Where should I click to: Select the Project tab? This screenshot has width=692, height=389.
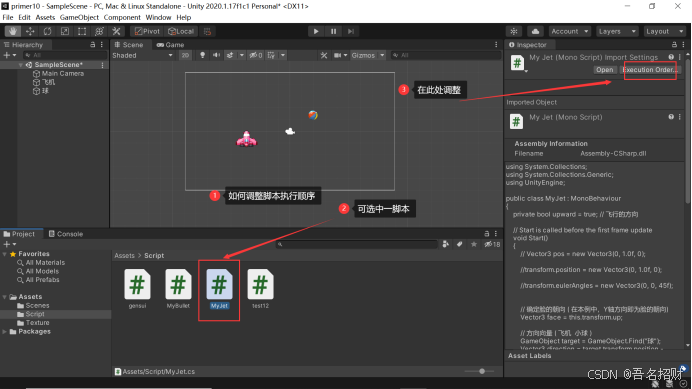click(19, 234)
